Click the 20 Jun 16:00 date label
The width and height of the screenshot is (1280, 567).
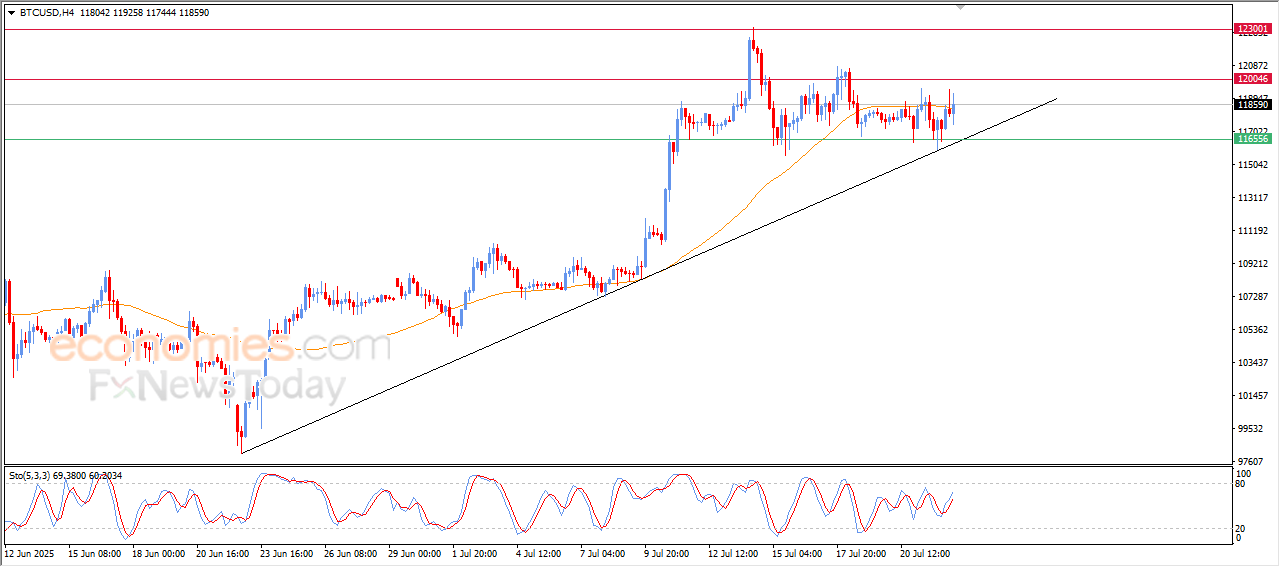tap(223, 552)
